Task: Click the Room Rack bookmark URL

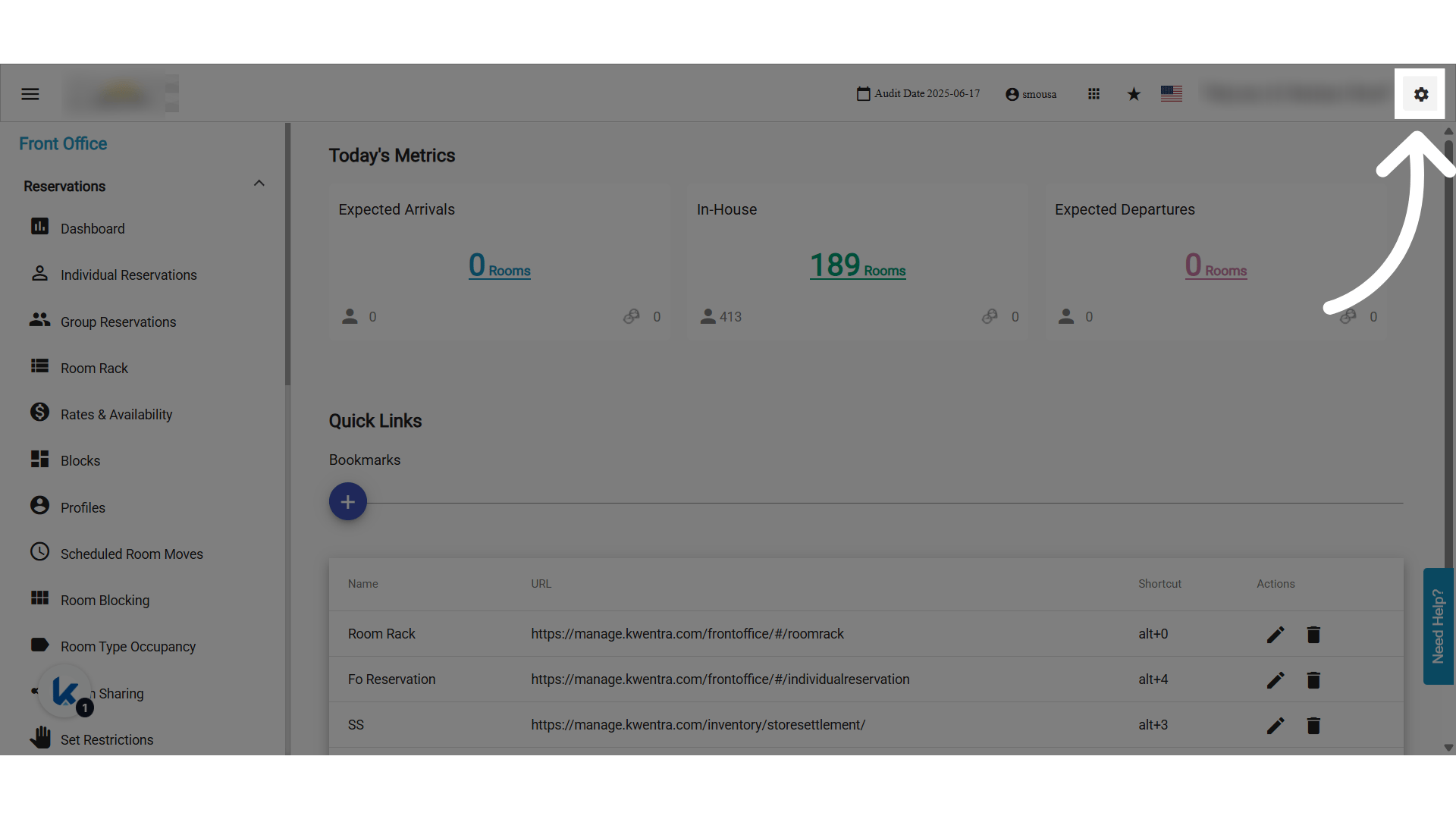Action: click(687, 633)
